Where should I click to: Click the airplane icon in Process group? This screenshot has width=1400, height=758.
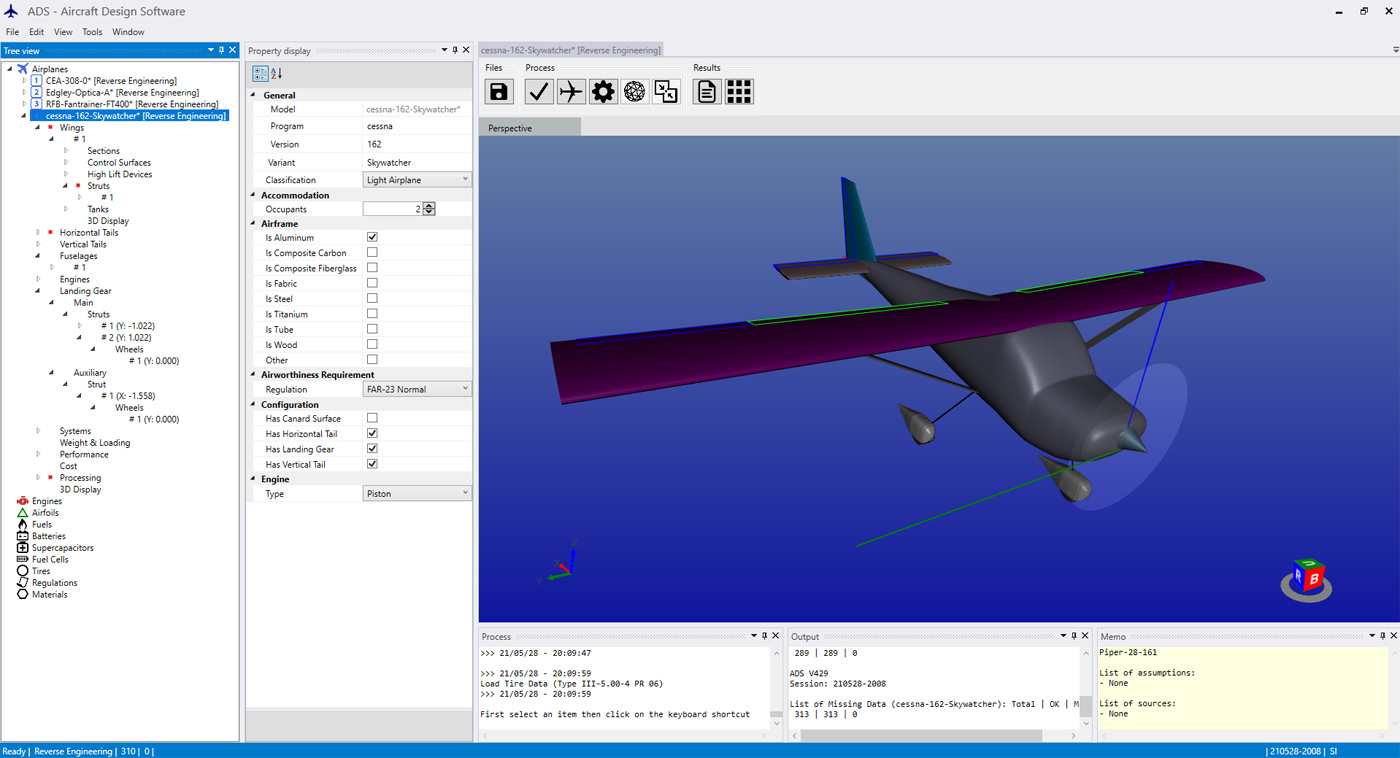(571, 92)
